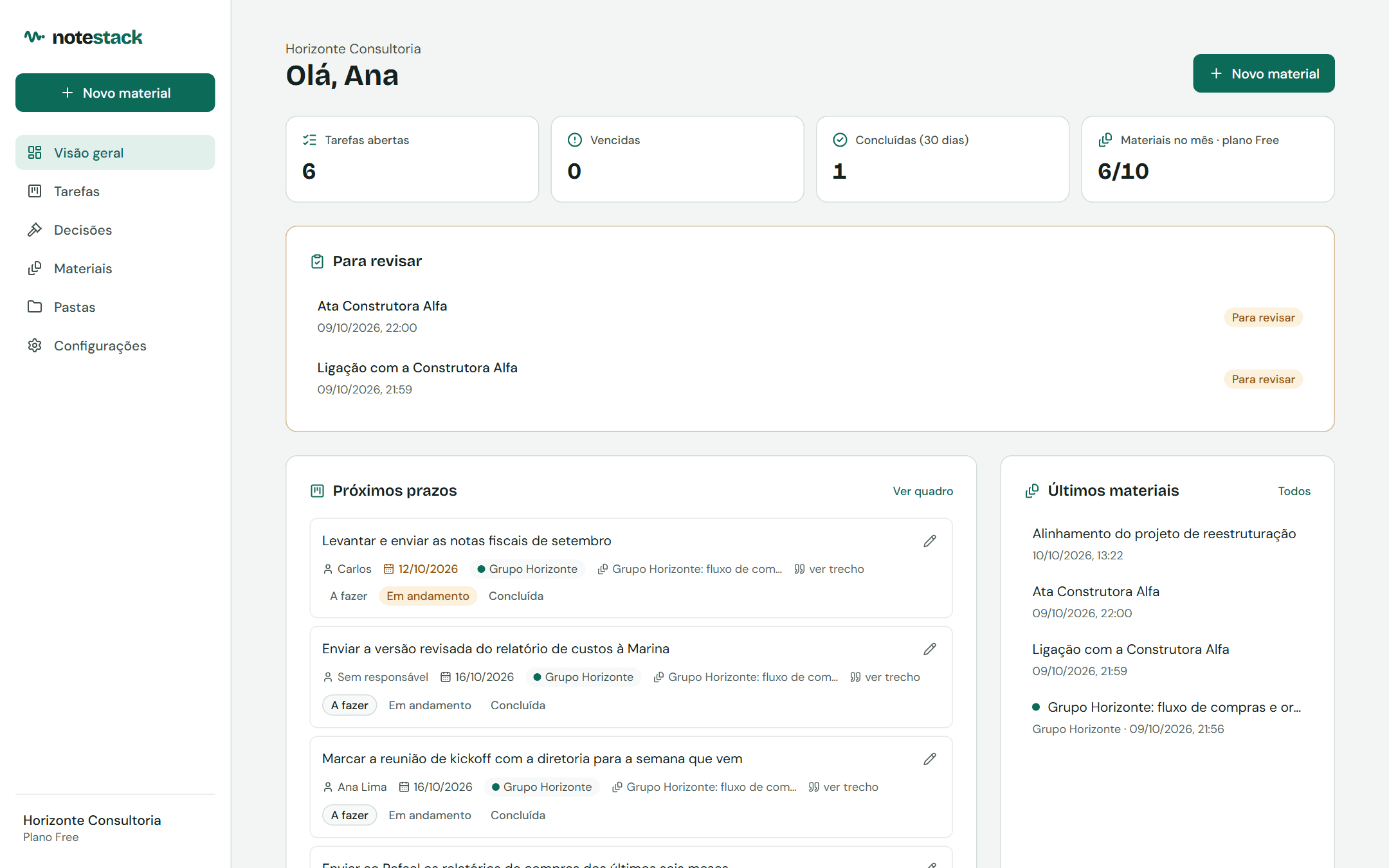Mark notas fiscais task as Concluída
Image resolution: width=1389 pixels, height=868 pixels.
[516, 596]
